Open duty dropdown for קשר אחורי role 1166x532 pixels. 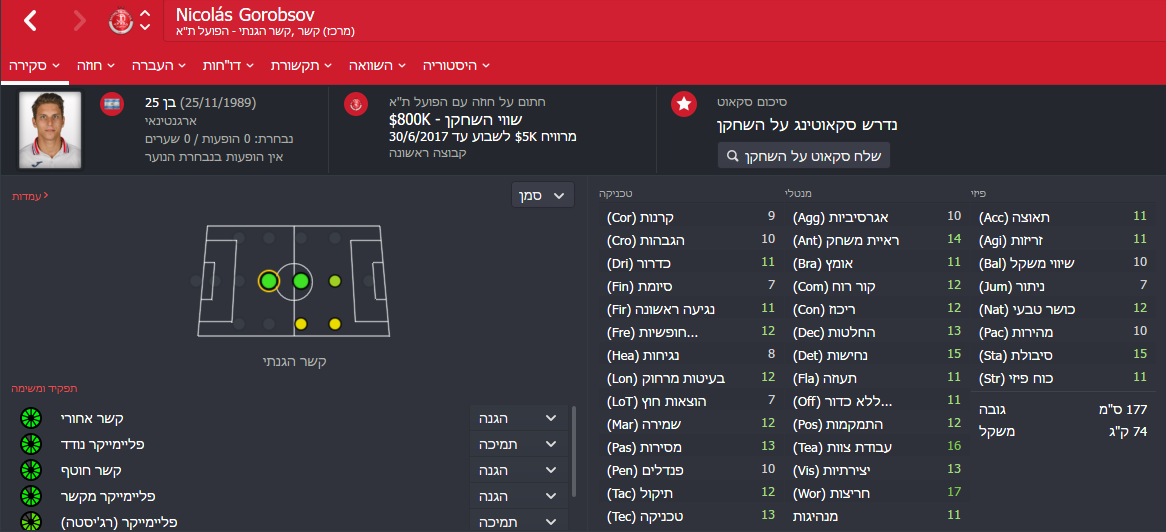518,419
